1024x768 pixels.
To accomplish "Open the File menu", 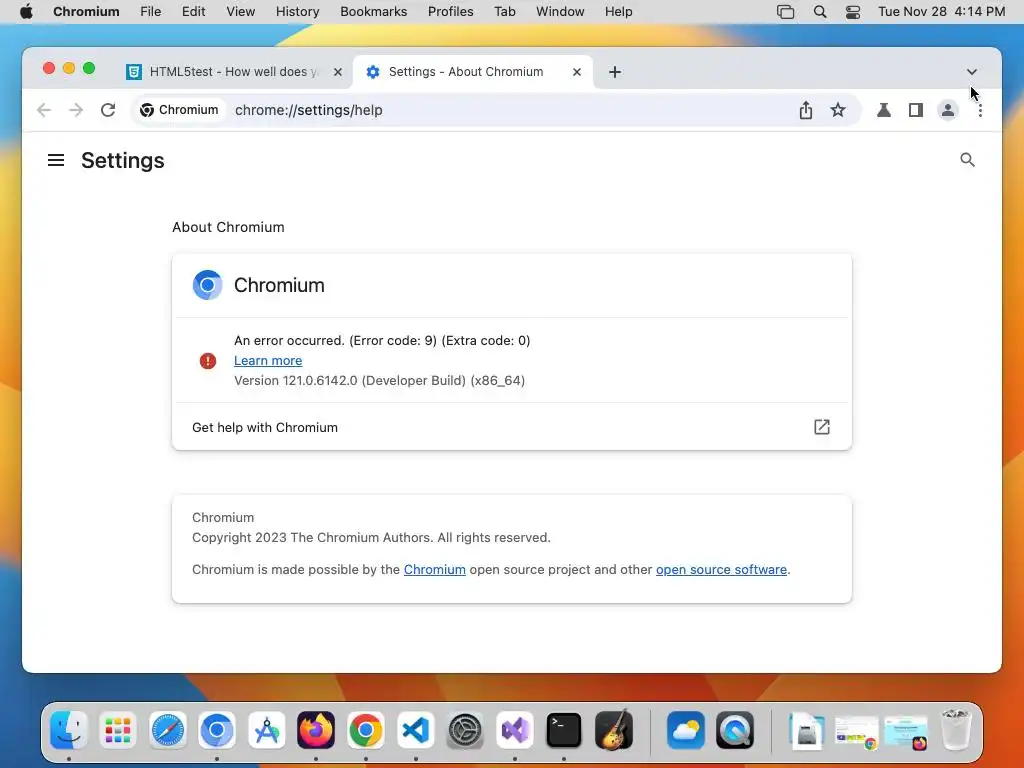I will (x=150, y=12).
